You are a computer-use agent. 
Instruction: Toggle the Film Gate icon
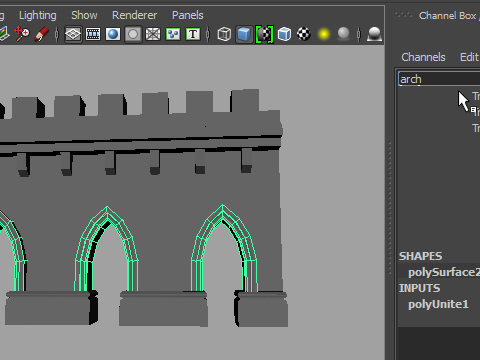pyautogui.click(x=93, y=34)
